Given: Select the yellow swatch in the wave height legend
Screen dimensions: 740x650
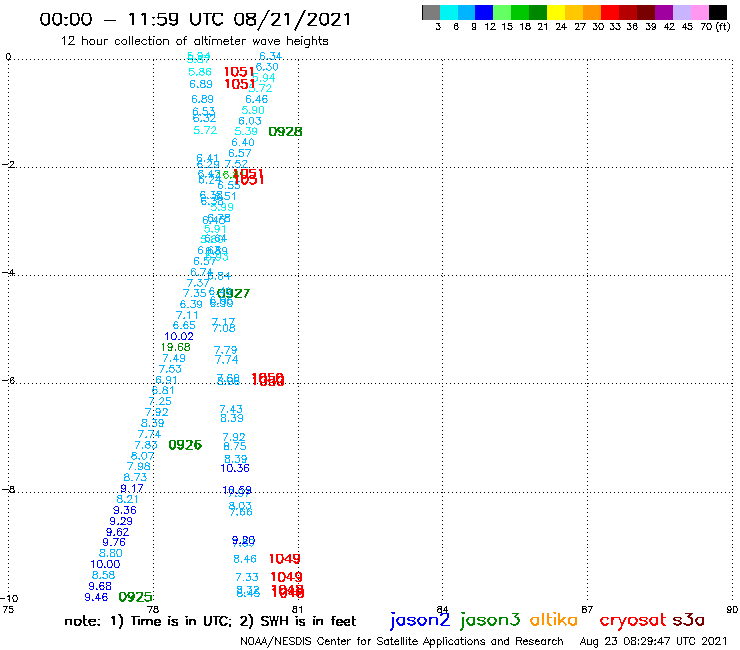Looking at the screenshot, I should tap(556, 12).
